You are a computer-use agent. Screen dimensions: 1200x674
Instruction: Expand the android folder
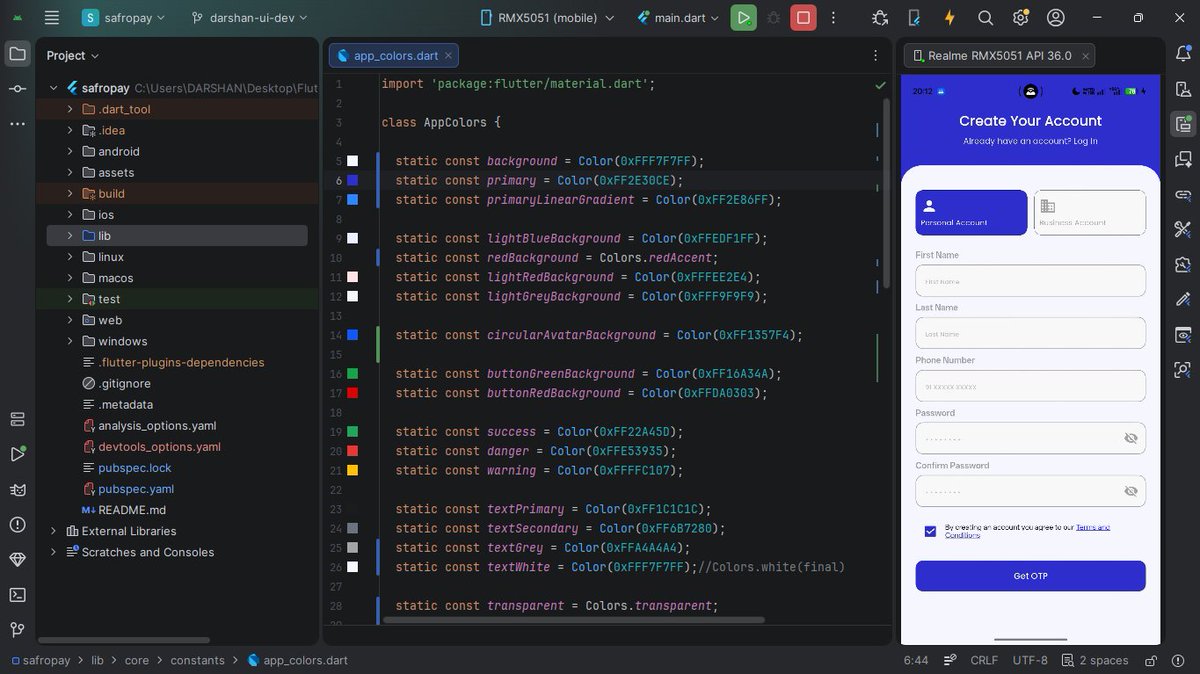tap(70, 152)
